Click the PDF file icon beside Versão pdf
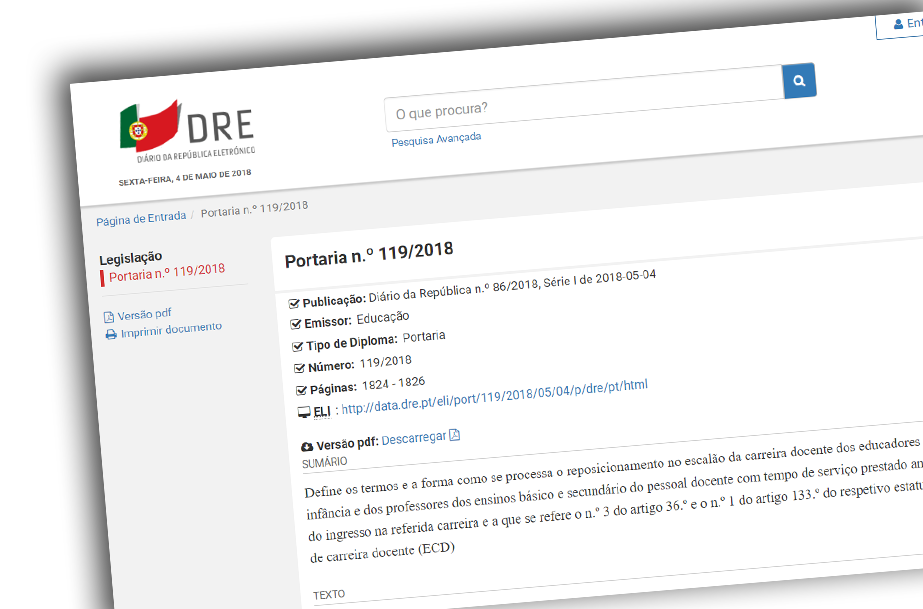Screen dimensions: 923x609 [x=109, y=317]
